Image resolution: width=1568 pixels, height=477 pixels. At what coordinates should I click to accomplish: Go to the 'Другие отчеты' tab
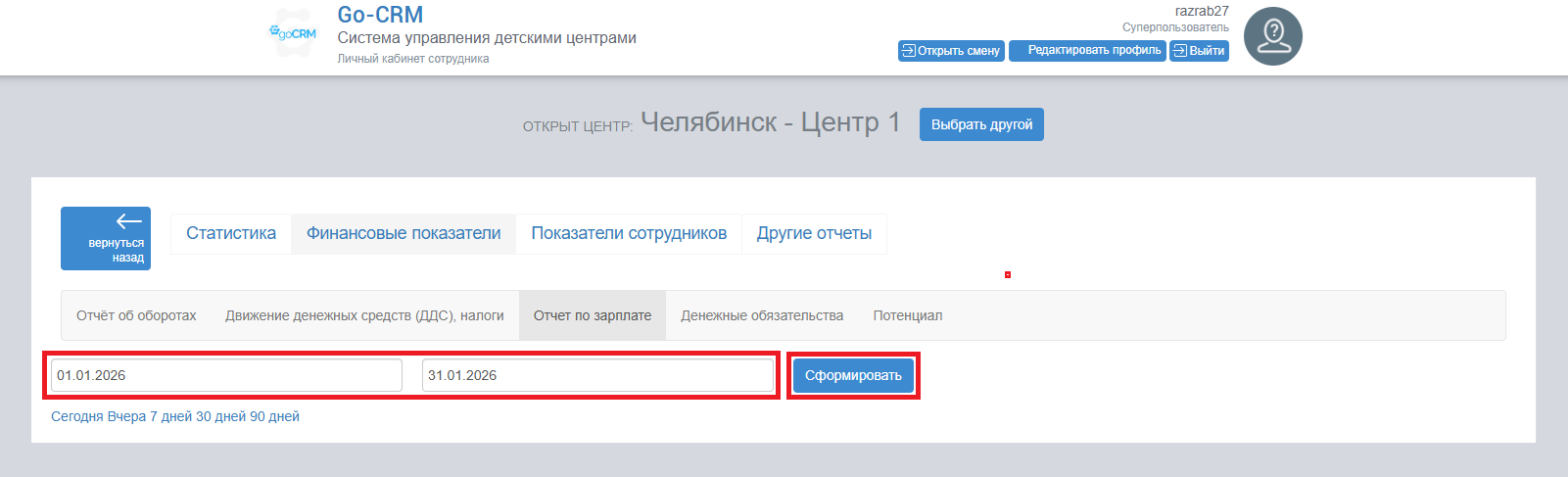tap(814, 233)
